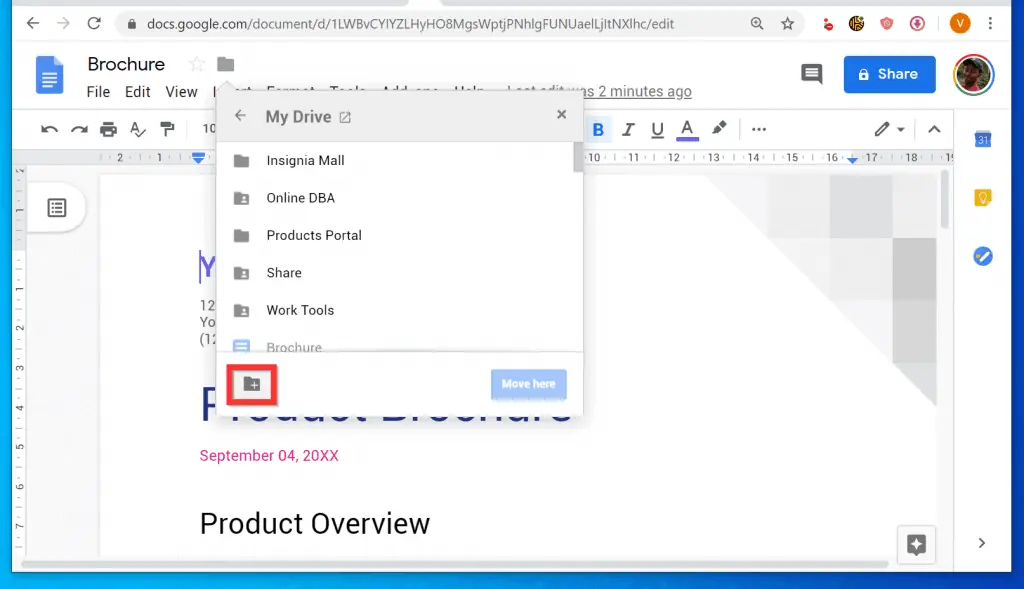Click the Print icon
This screenshot has width=1024, height=589.
[108, 129]
